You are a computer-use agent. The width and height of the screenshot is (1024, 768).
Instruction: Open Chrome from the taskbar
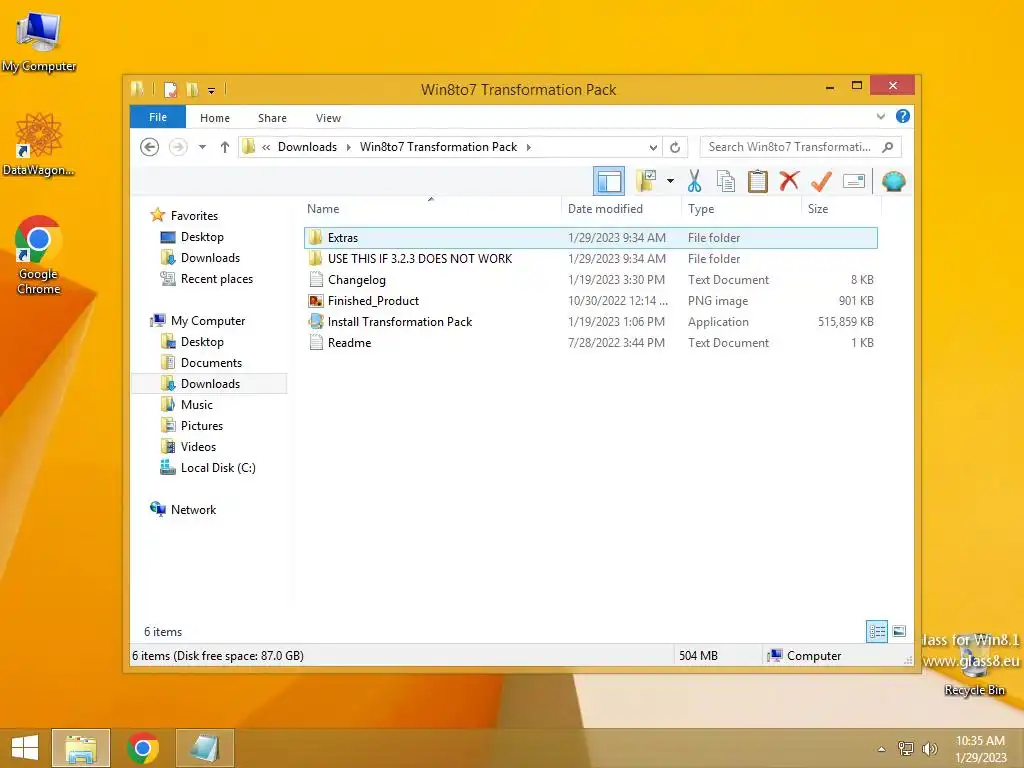(x=142, y=748)
